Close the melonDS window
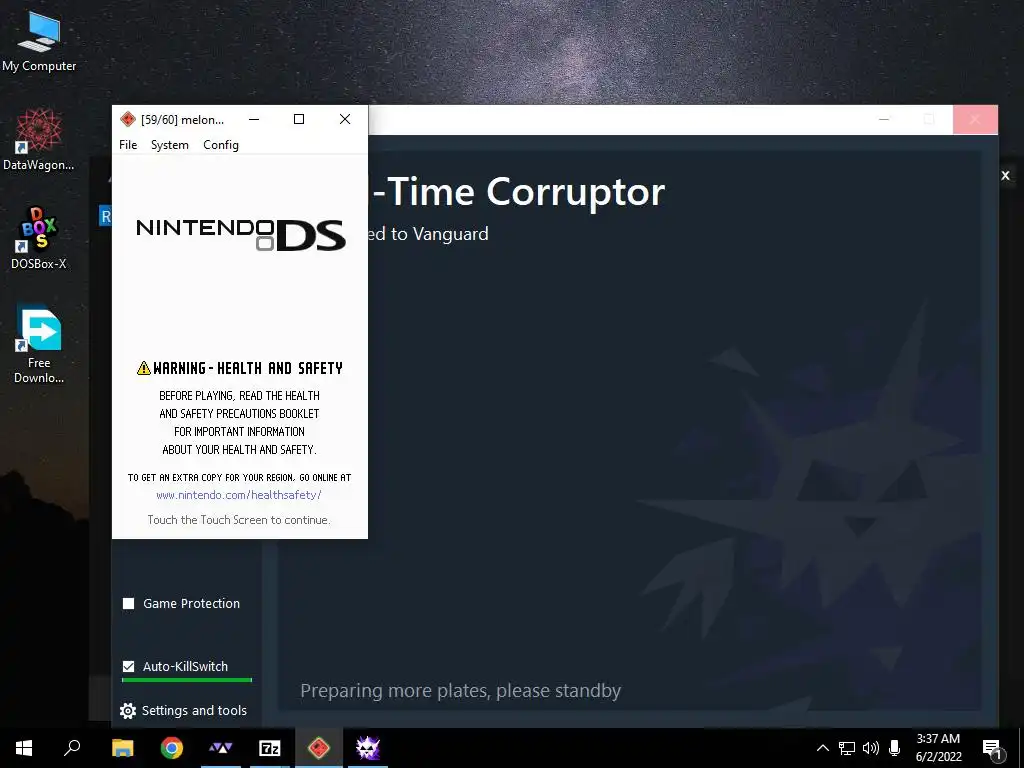The height and width of the screenshot is (768, 1024). (345, 119)
